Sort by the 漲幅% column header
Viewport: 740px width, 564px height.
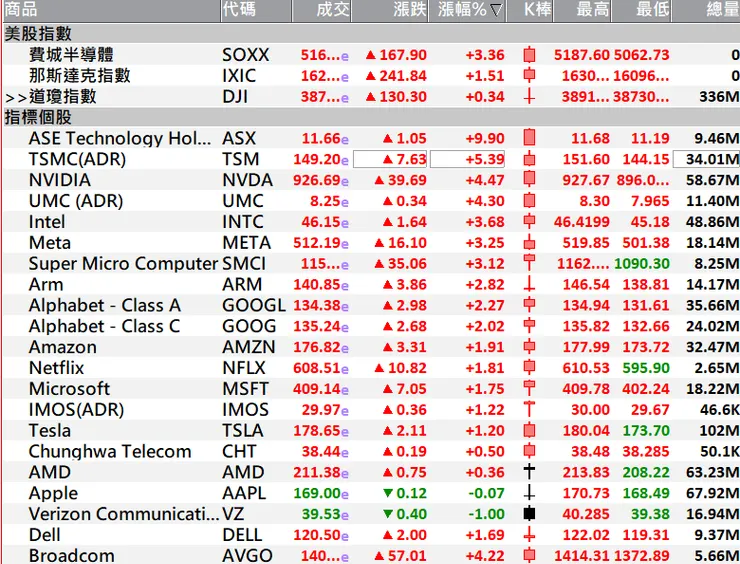(467, 10)
